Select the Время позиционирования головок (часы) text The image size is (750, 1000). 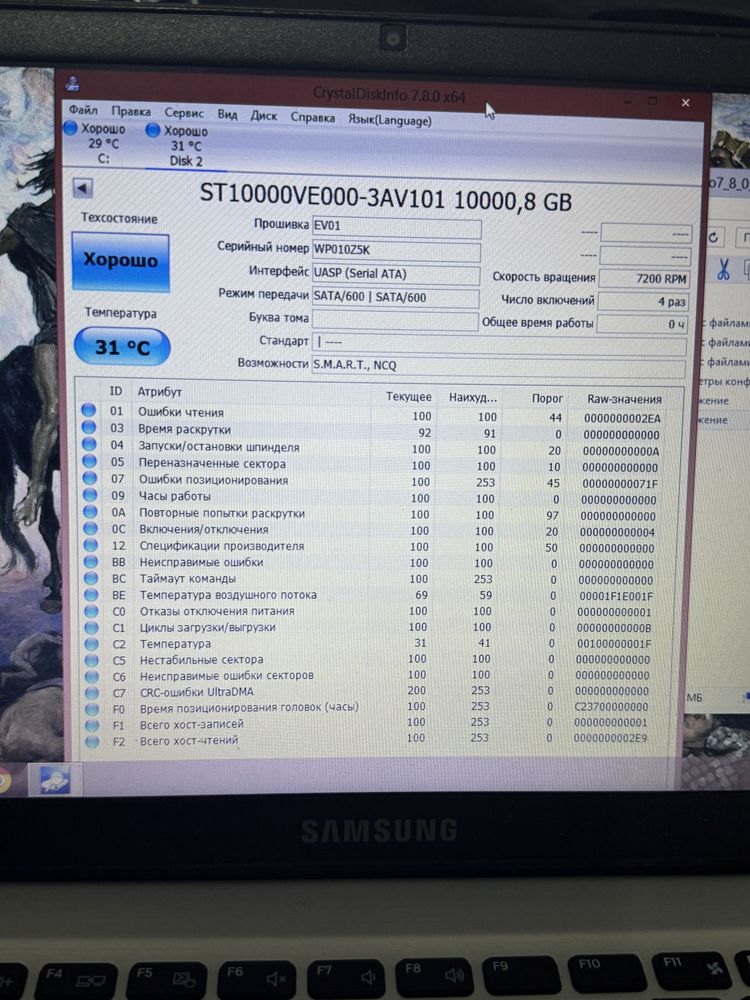(249, 707)
